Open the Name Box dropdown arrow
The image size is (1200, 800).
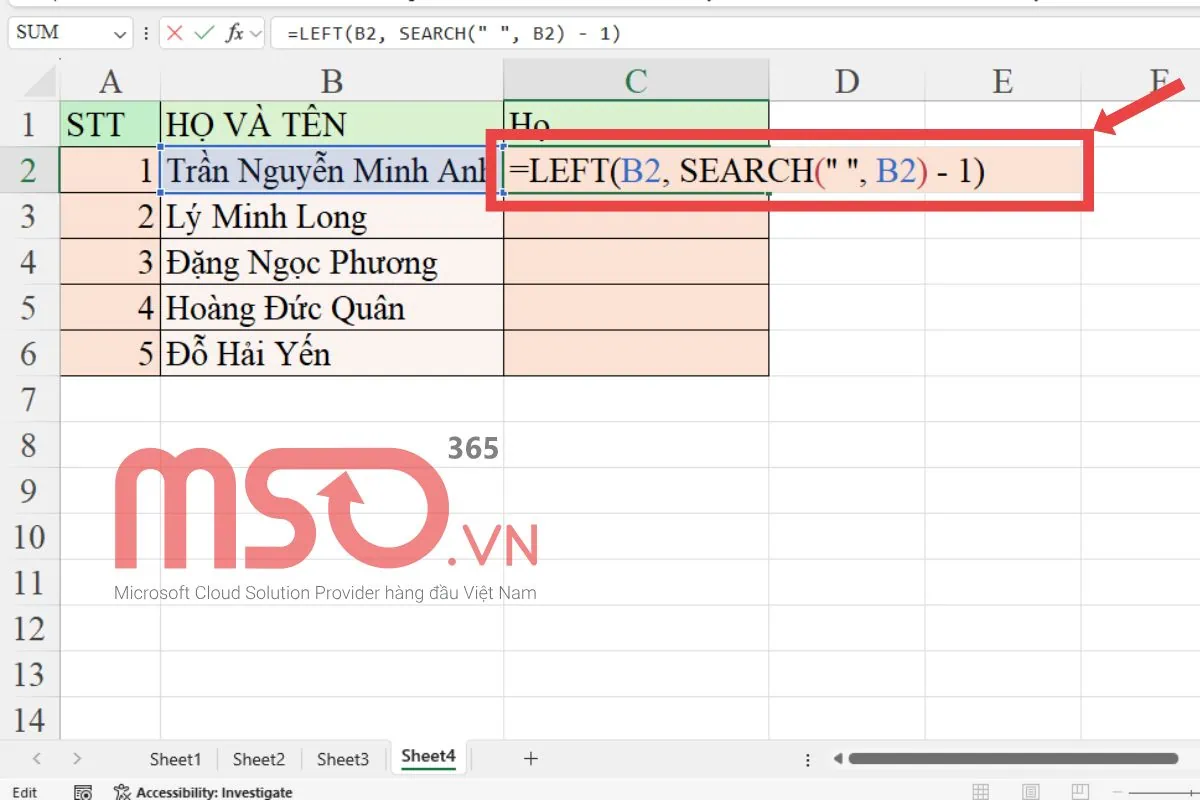(x=118, y=32)
